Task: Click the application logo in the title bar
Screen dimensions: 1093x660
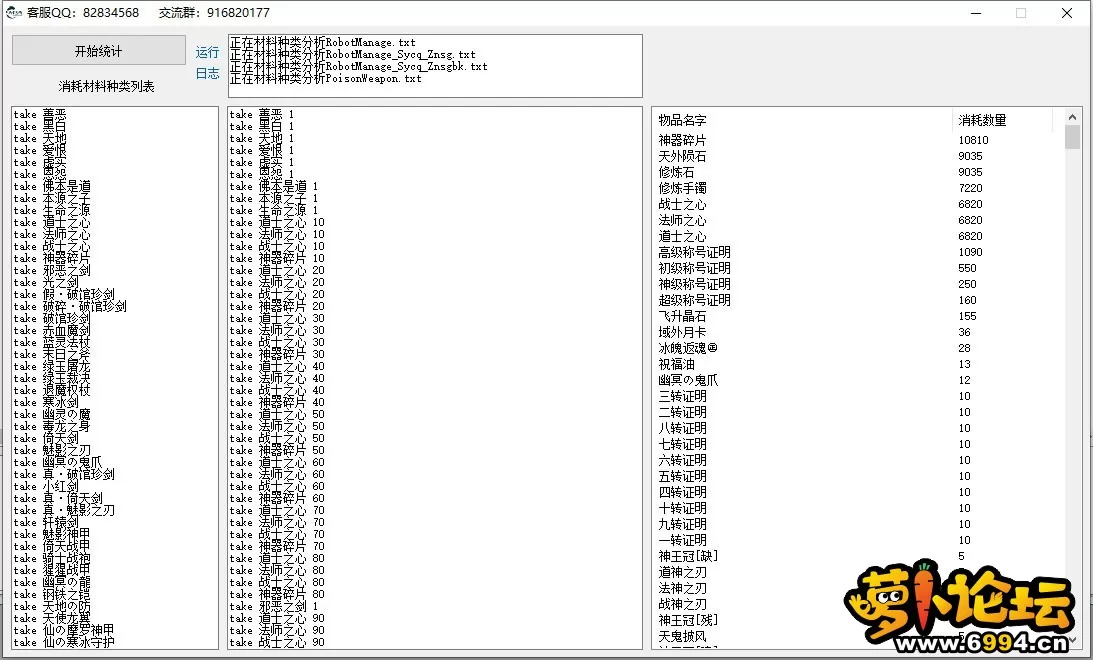Action: 12,12
